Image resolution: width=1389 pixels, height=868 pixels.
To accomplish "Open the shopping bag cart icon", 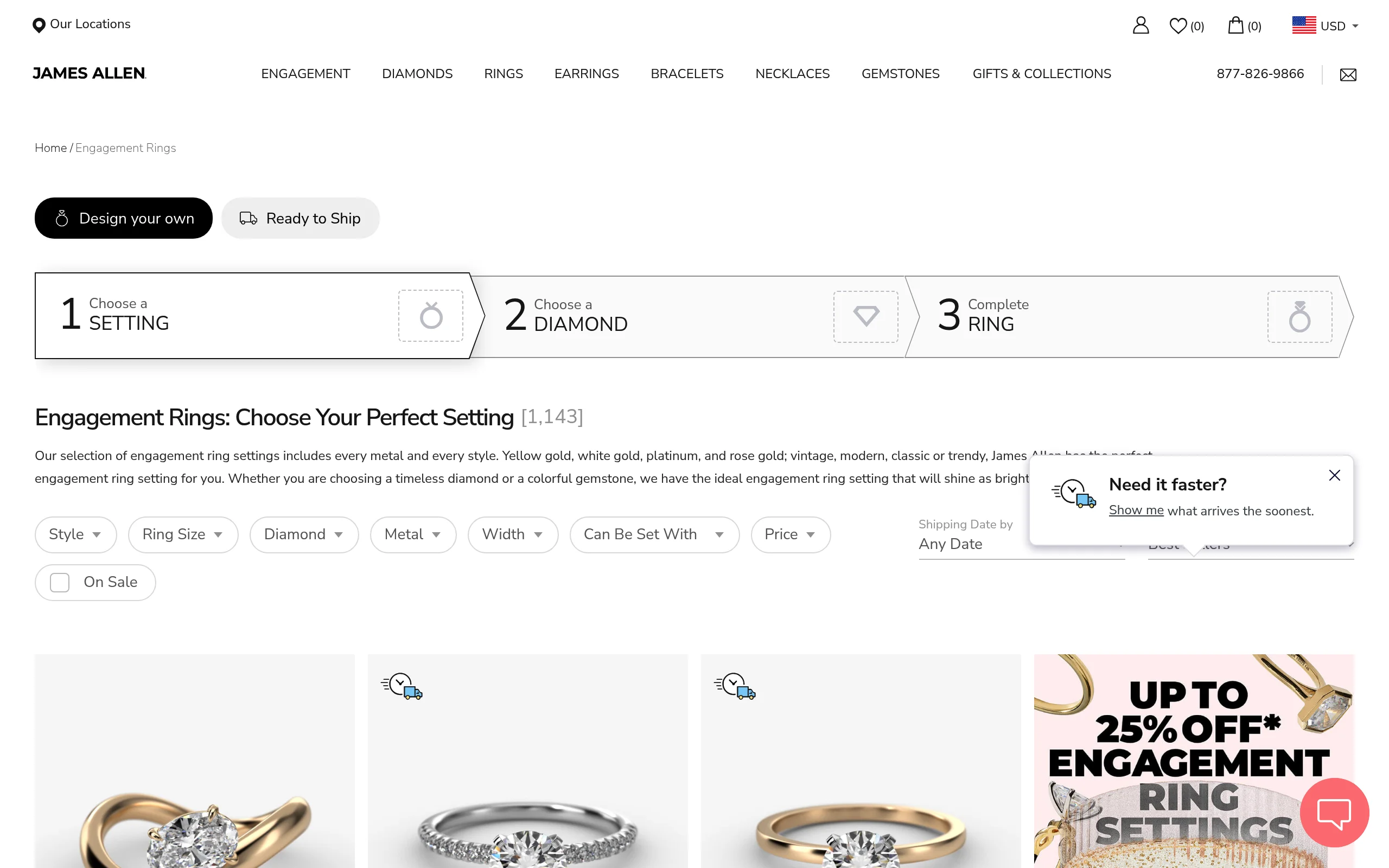I will [x=1235, y=25].
